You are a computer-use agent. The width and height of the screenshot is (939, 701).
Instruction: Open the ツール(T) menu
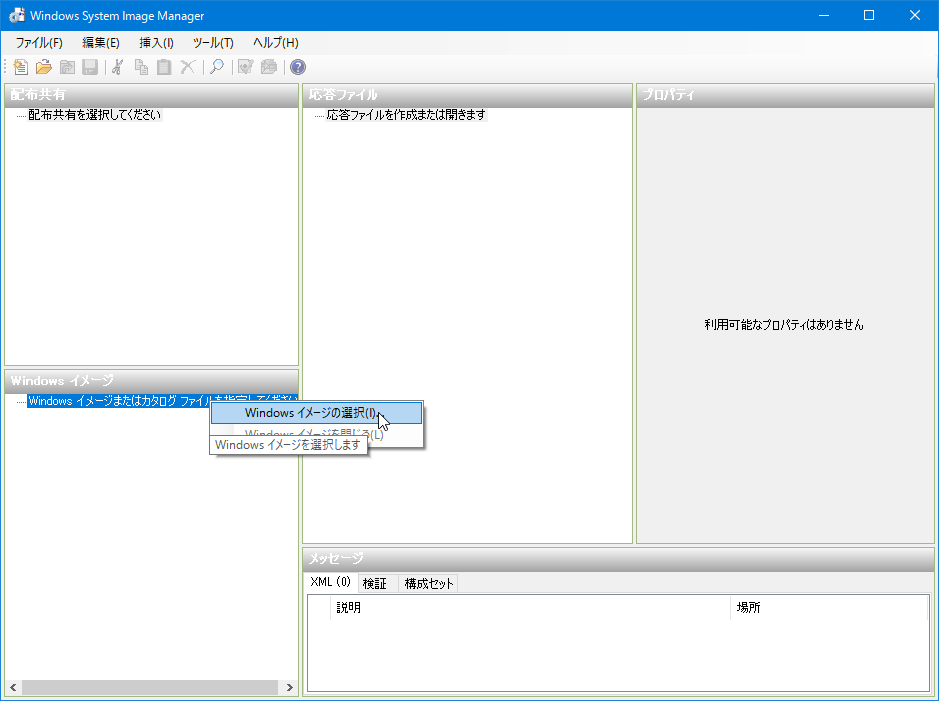point(213,43)
